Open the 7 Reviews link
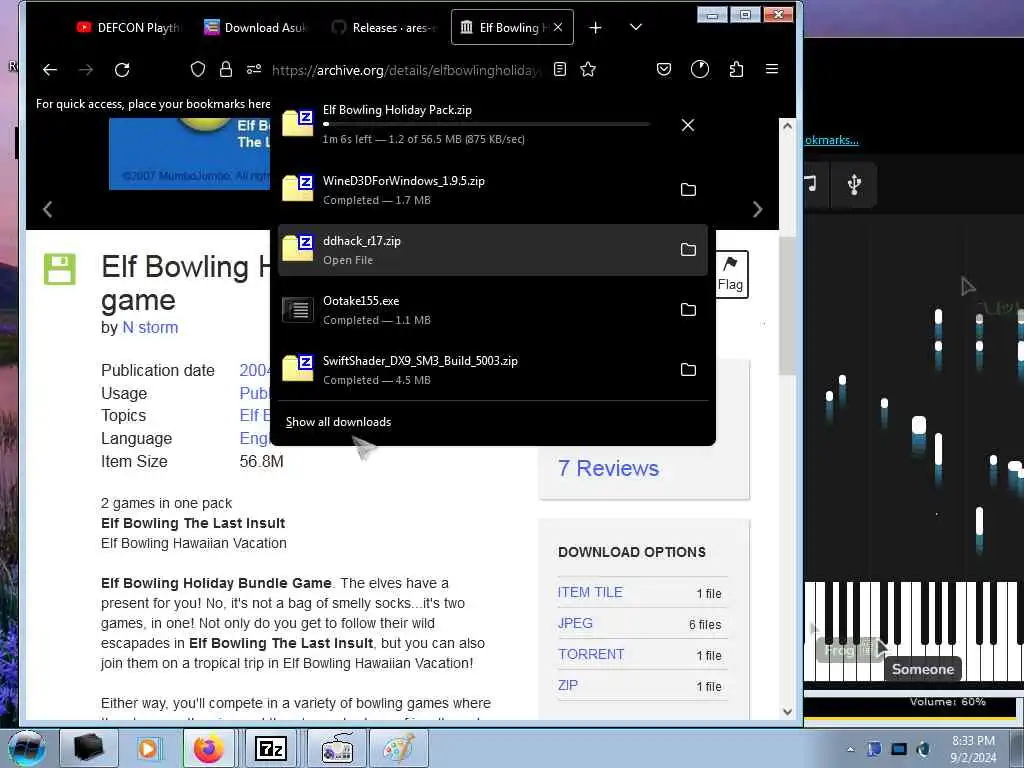The width and height of the screenshot is (1024, 768). click(609, 468)
